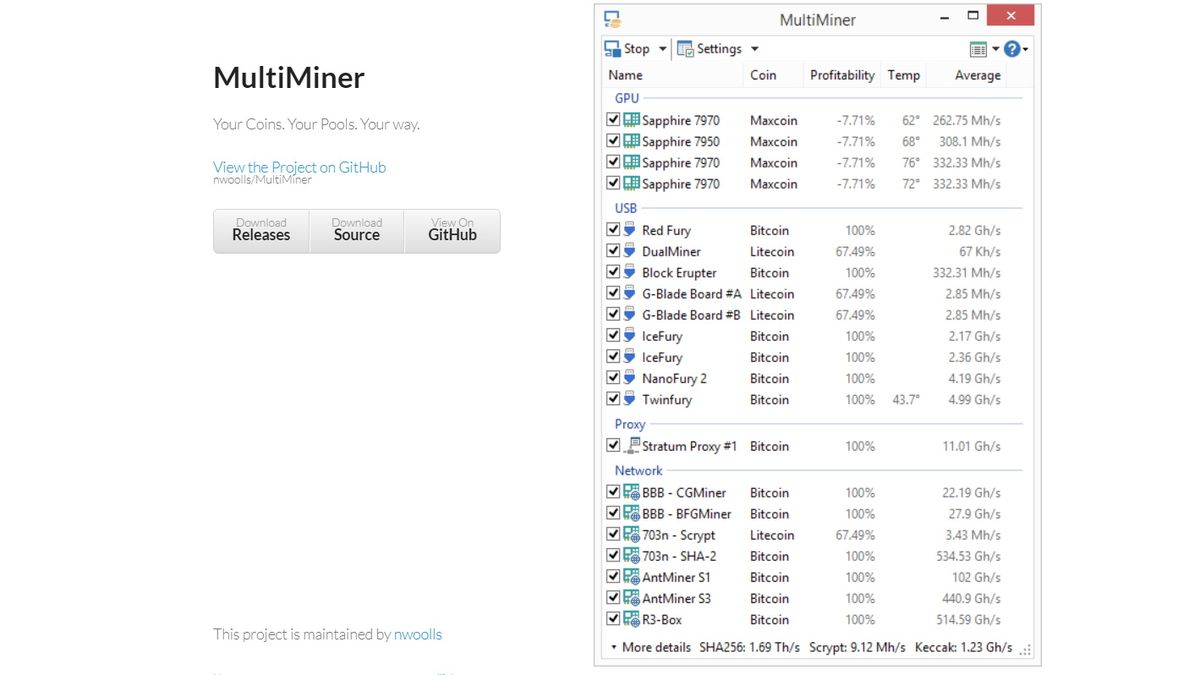Viewport: 1200px width, 675px height.
Task: Uncheck the DualMiner Litecoin device
Action: pos(613,251)
